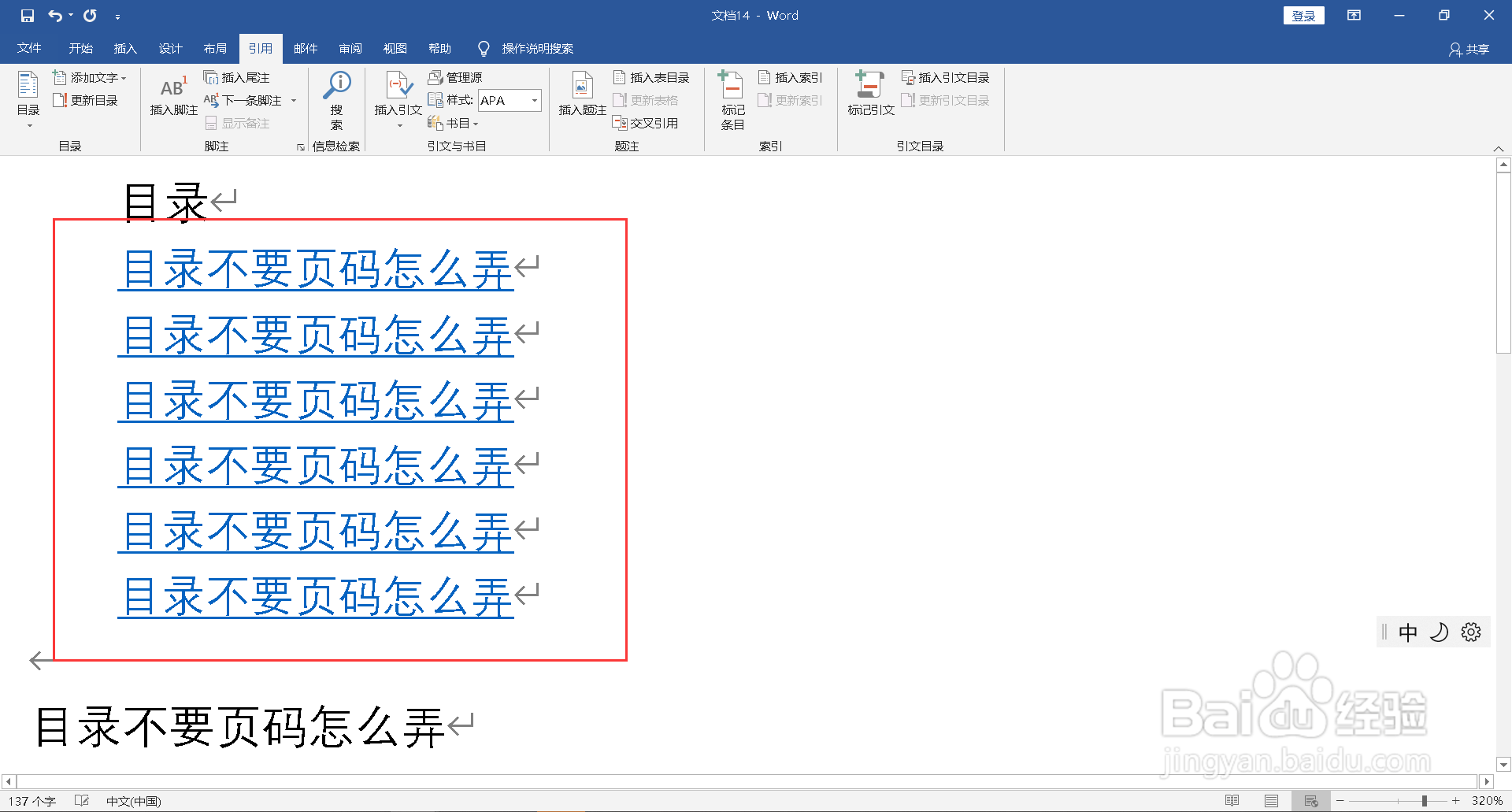Click the 共享 share button
This screenshot has height=812, width=1512.
tap(1469, 49)
